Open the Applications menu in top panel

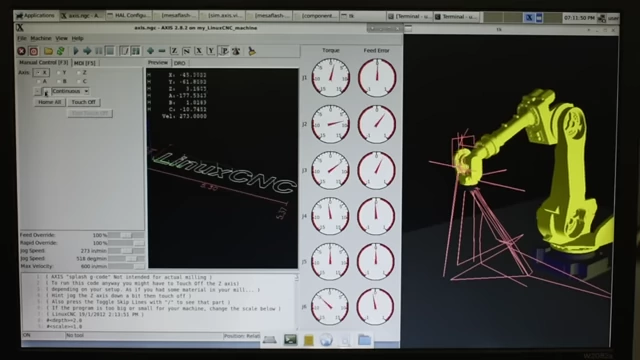[35, 16]
